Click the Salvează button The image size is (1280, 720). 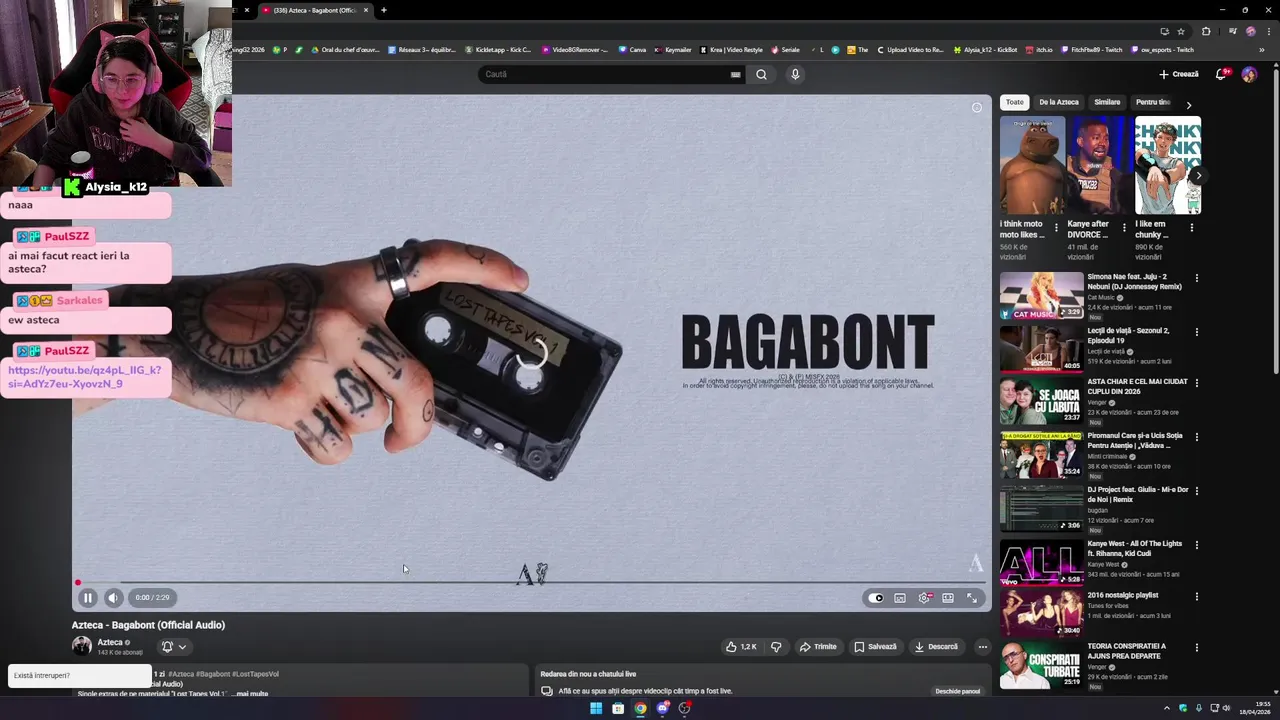pos(875,647)
